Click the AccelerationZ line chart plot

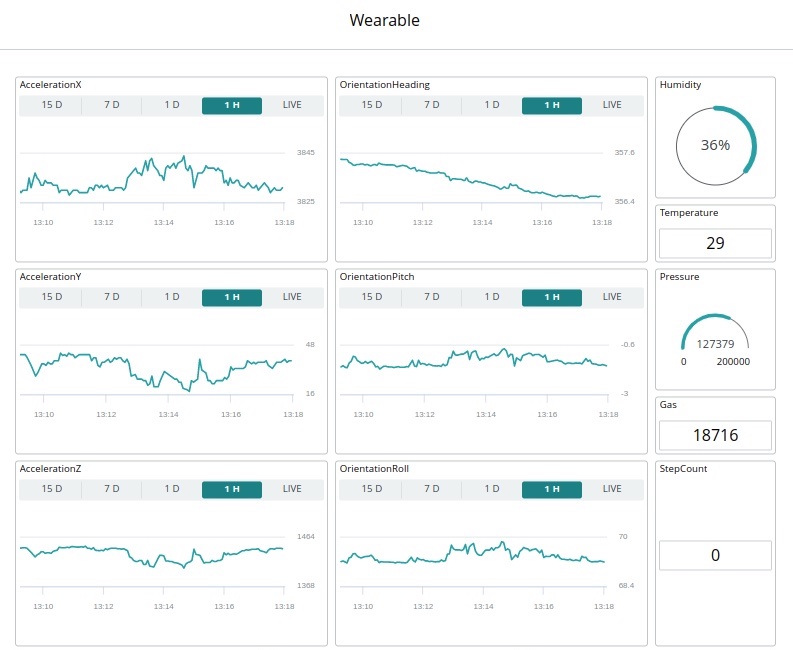152,561
